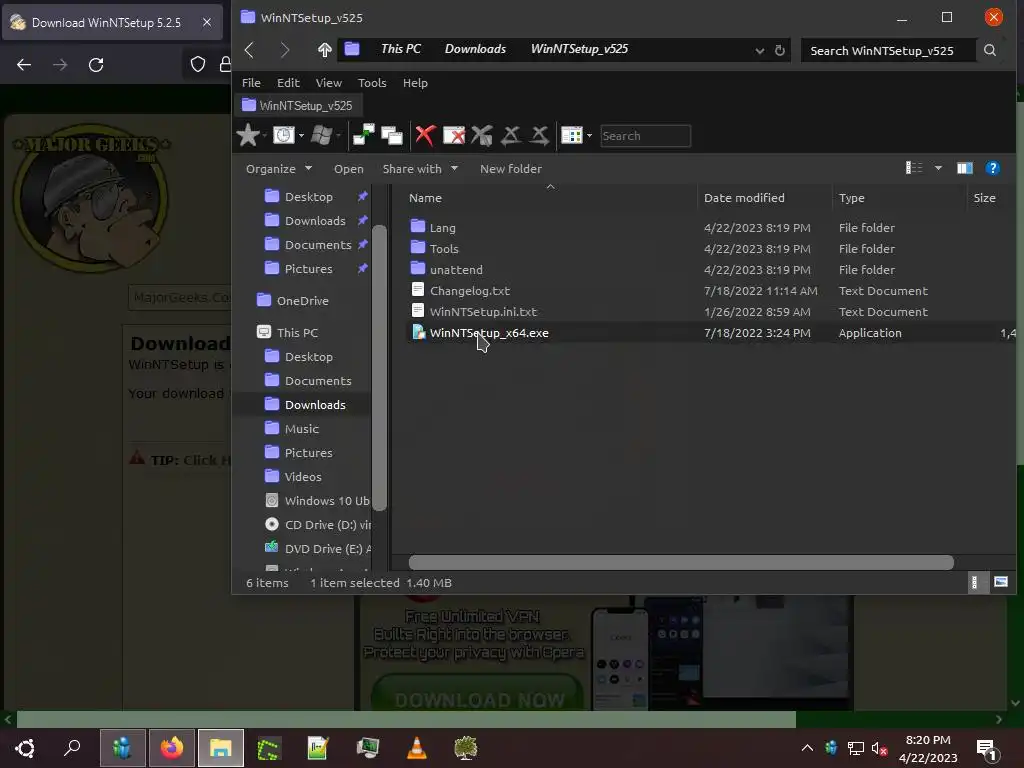The width and height of the screenshot is (1024, 768).
Task: Click the magnifier search icon in Explorer
Action: point(990,50)
